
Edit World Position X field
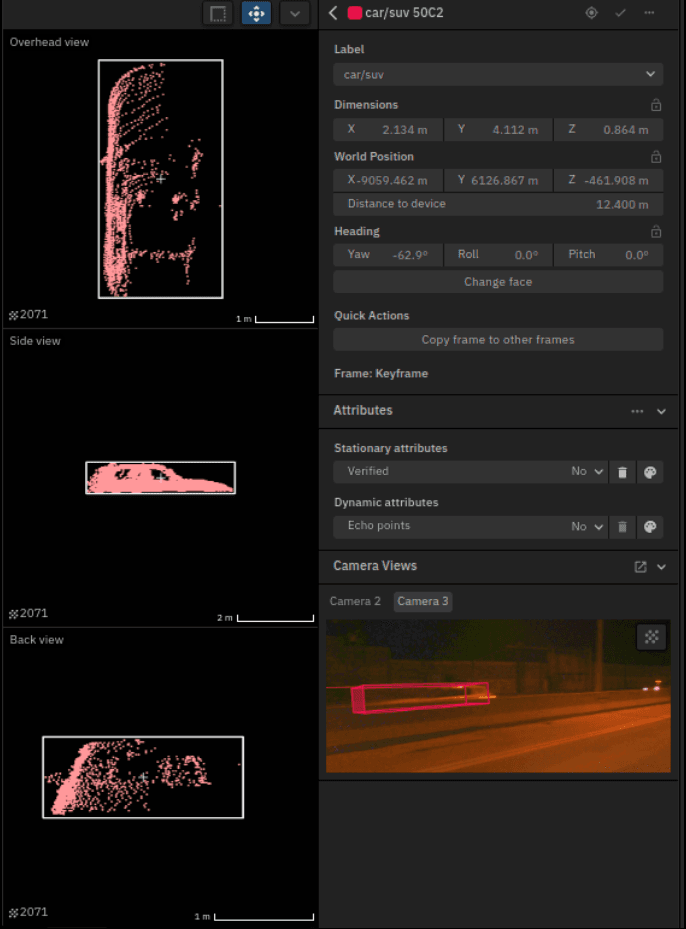tap(388, 180)
